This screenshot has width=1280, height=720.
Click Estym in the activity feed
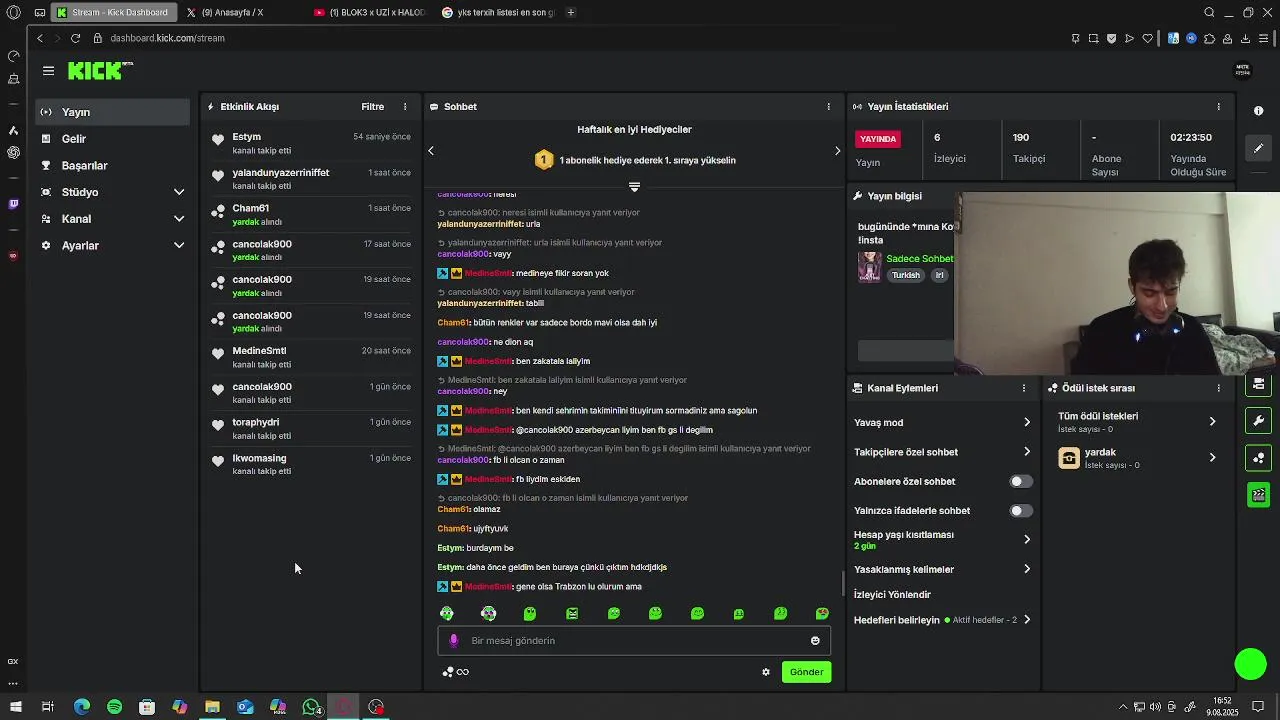tap(246, 137)
